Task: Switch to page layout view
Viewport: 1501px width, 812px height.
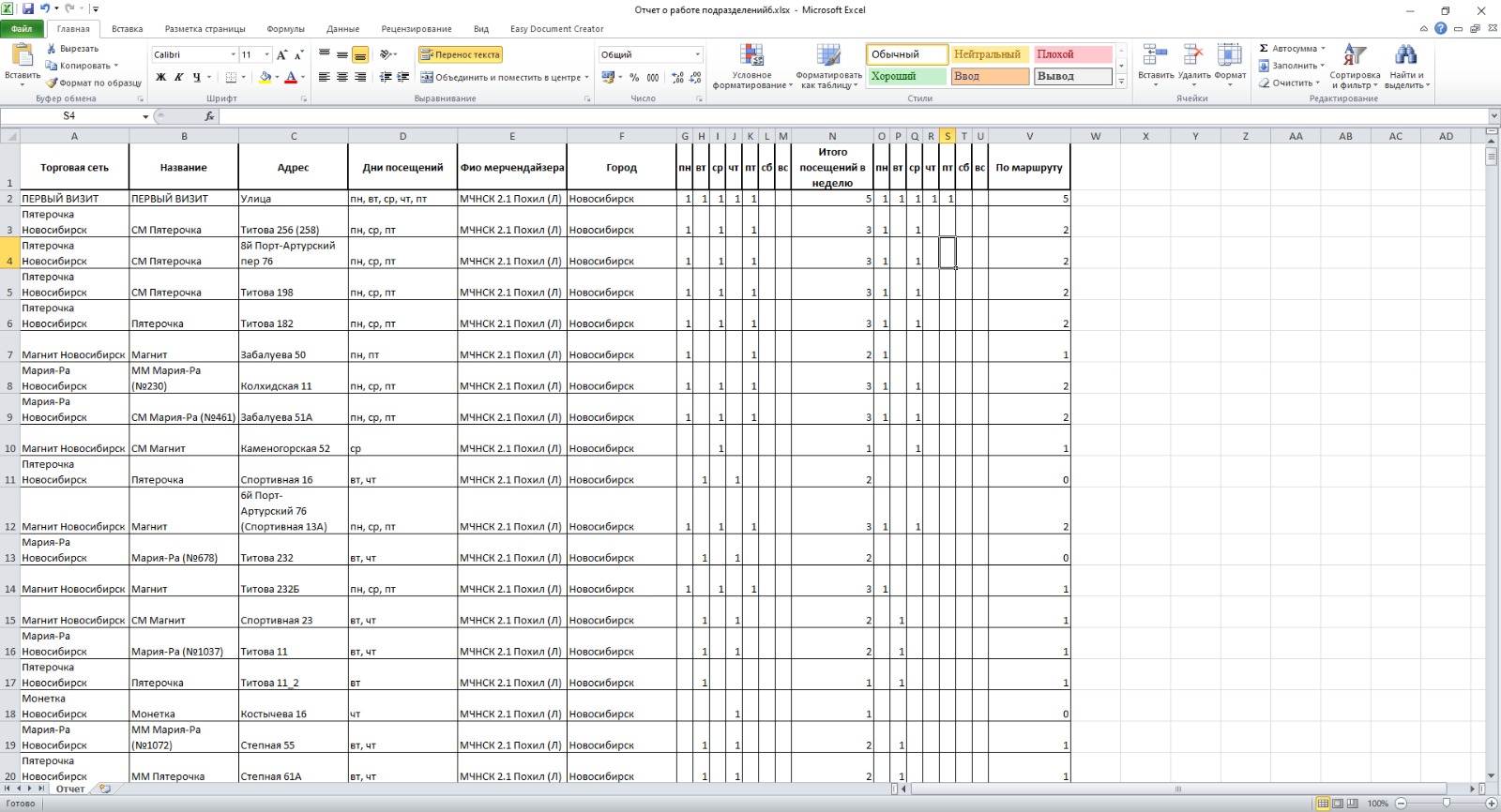Action: (1338, 804)
